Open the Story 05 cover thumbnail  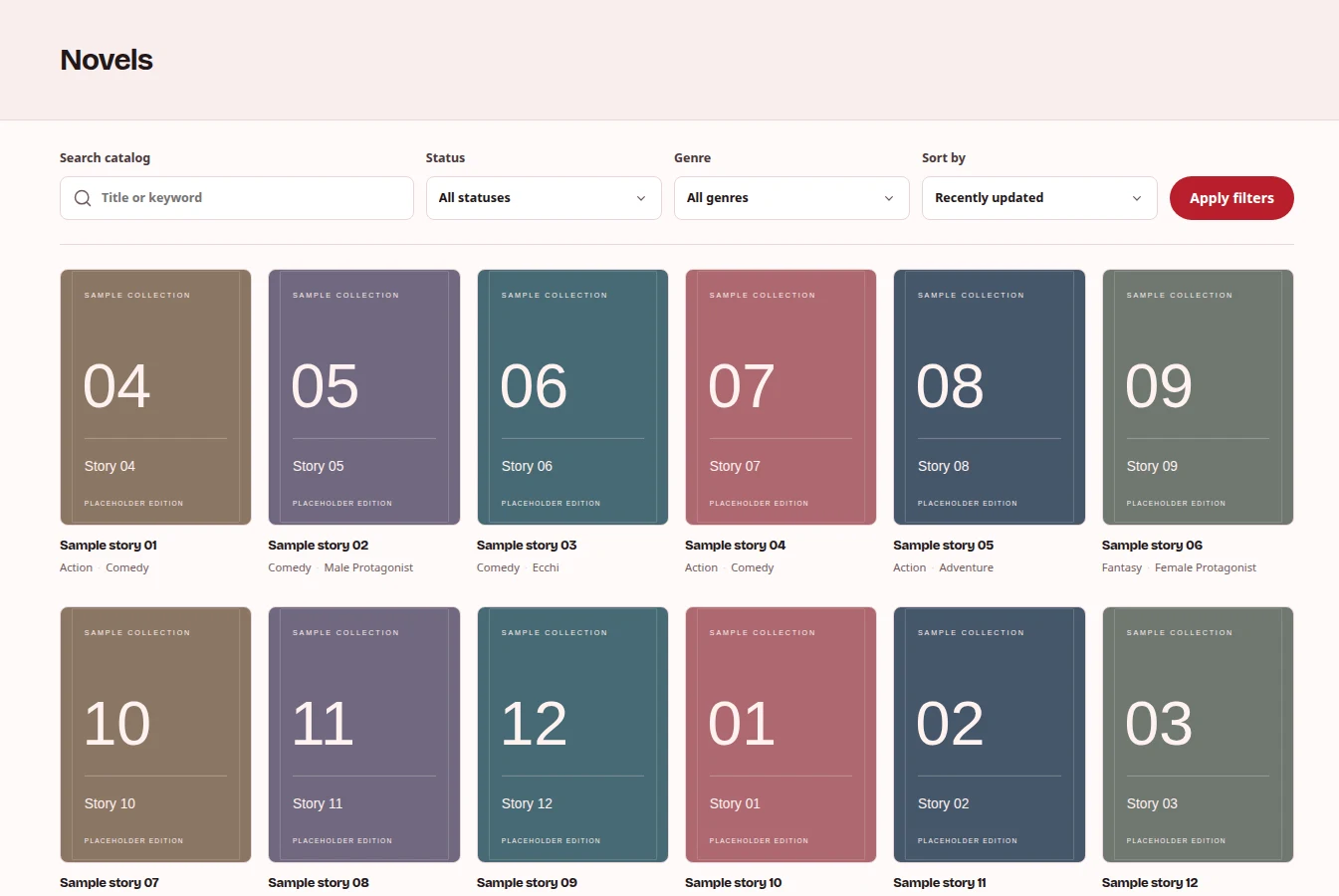[x=364, y=397]
